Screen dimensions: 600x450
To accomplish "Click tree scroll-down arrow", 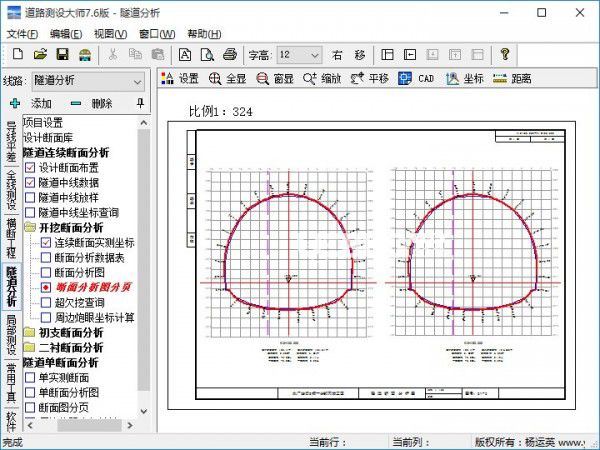I will click(x=144, y=411).
